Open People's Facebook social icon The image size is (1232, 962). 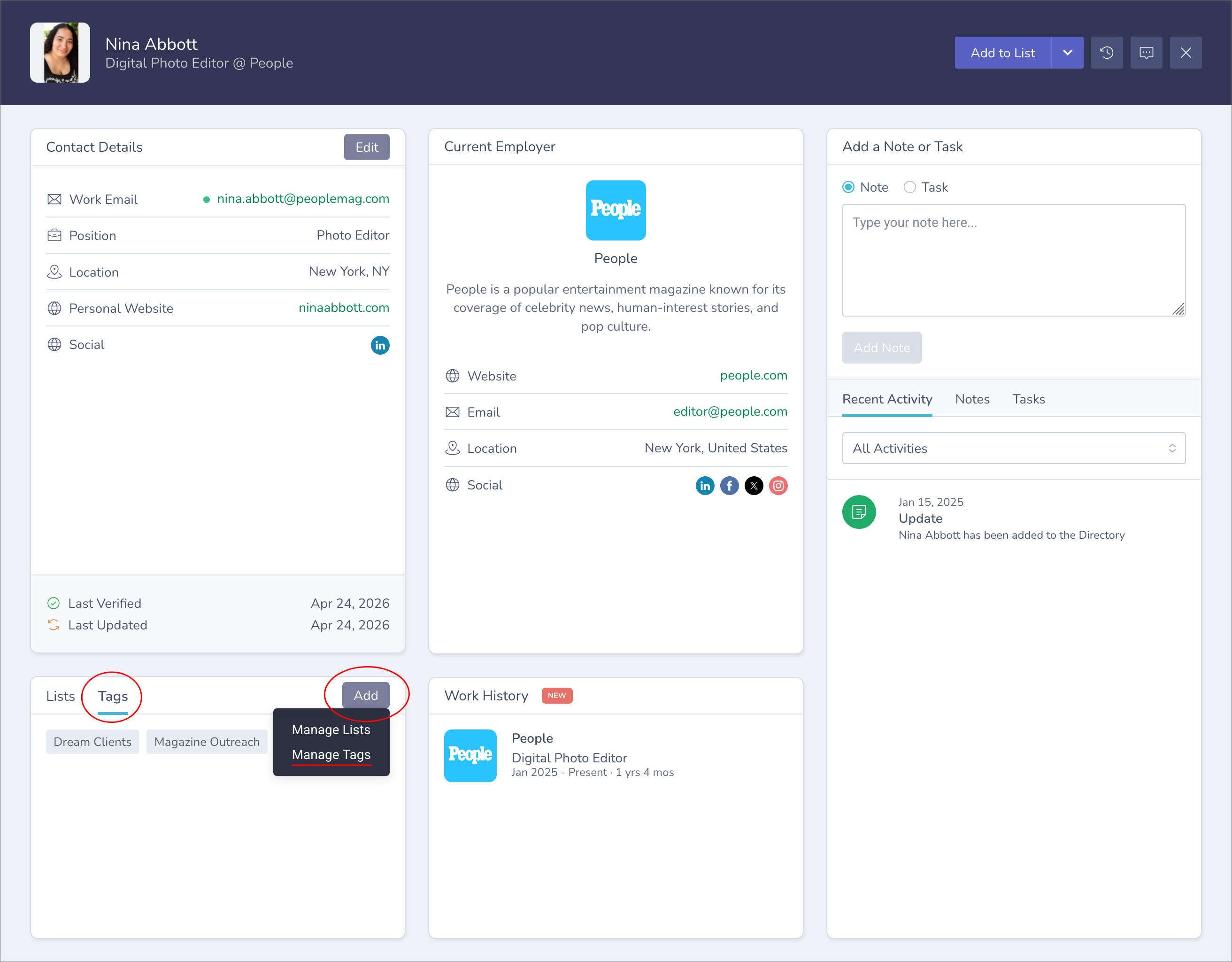tap(729, 486)
